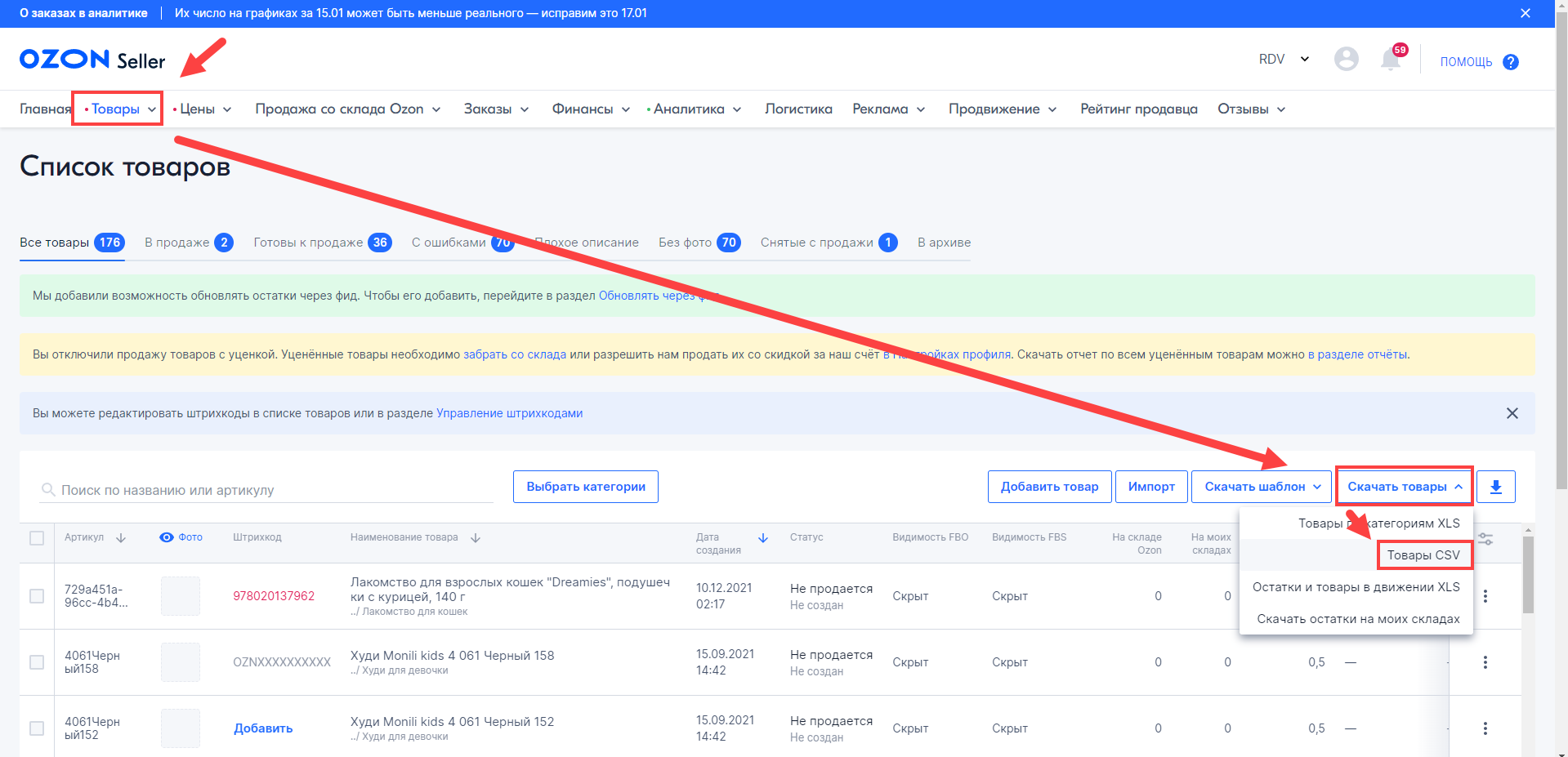Sort by Наименование товара column arrow
This screenshot has height=757, width=1568.
point(476,538)
